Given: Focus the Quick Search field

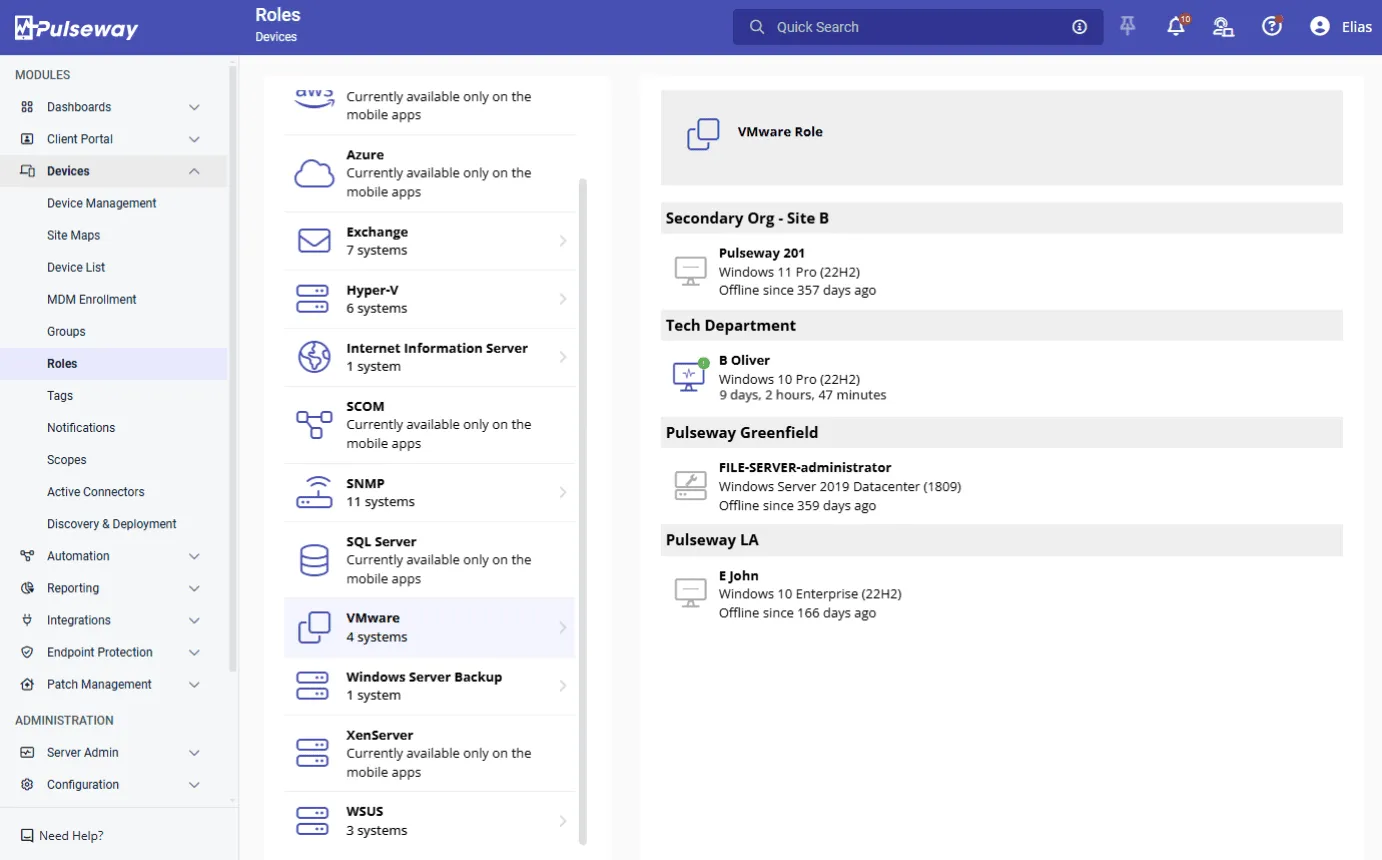Looking at the screenshot, I should point(918,27).
